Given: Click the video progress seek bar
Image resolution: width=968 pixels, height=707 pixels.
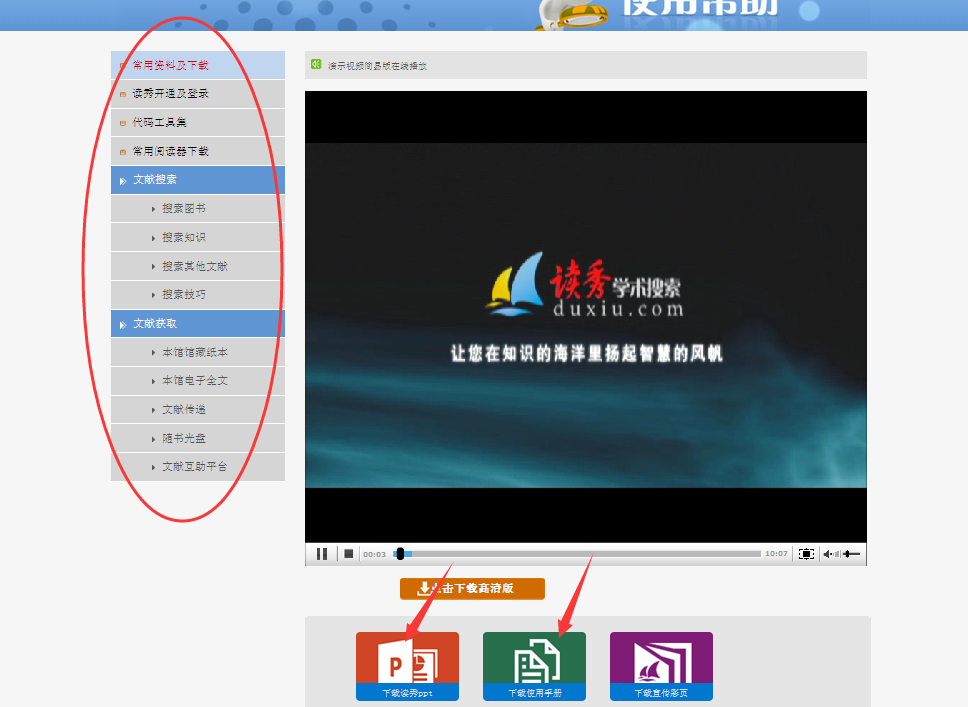Looking at the screenshot, I should (577, 554).
